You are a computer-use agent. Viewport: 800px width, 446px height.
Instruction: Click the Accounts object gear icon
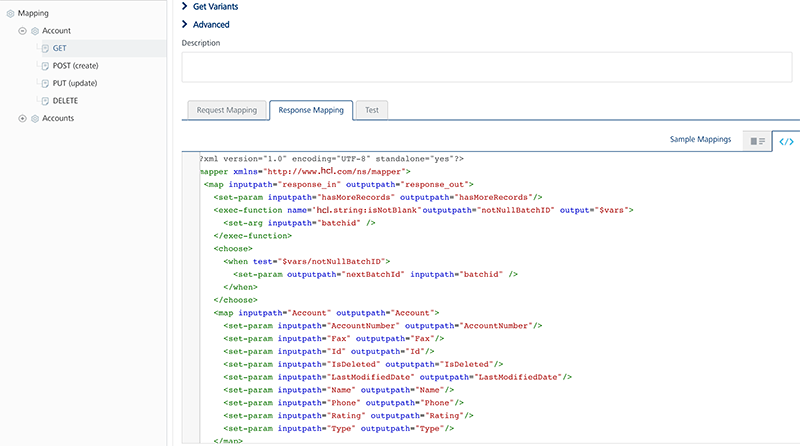point(35,118)
